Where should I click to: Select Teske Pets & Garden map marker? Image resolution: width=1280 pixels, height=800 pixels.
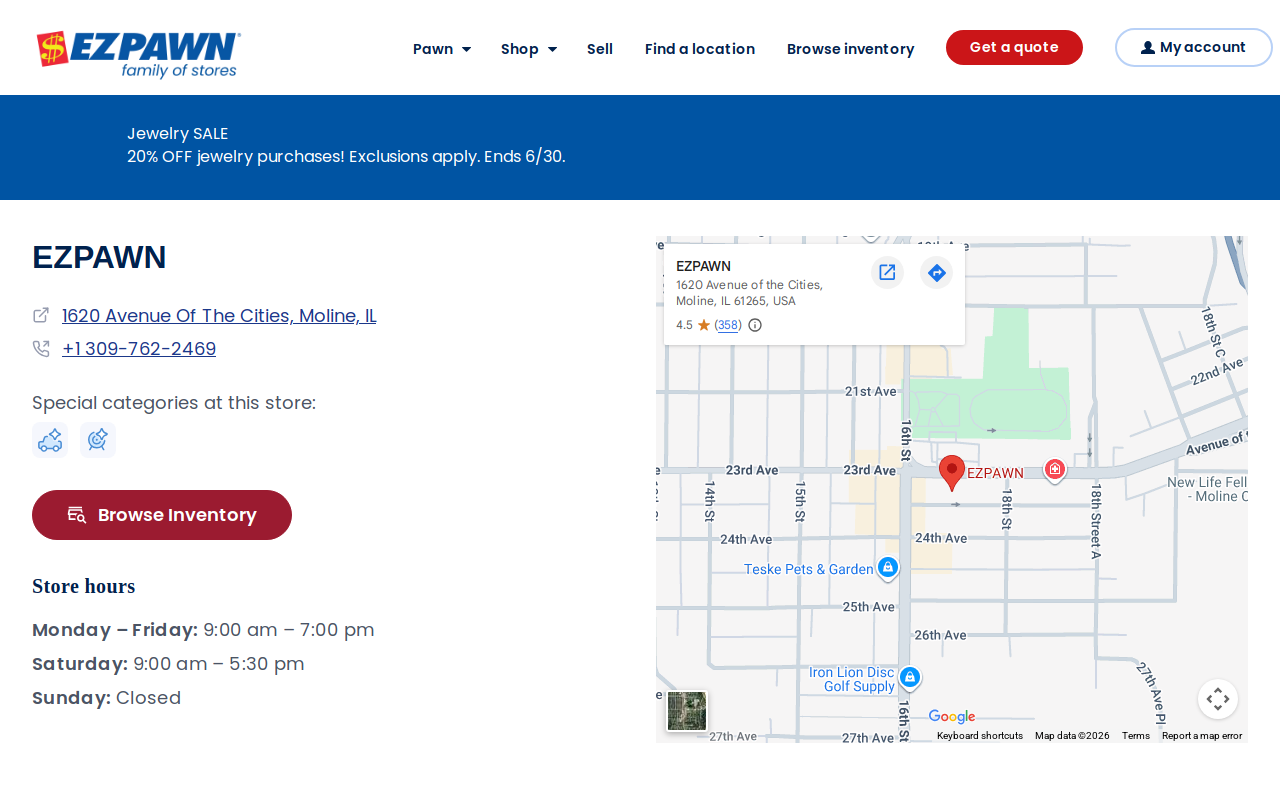(887, 568)
